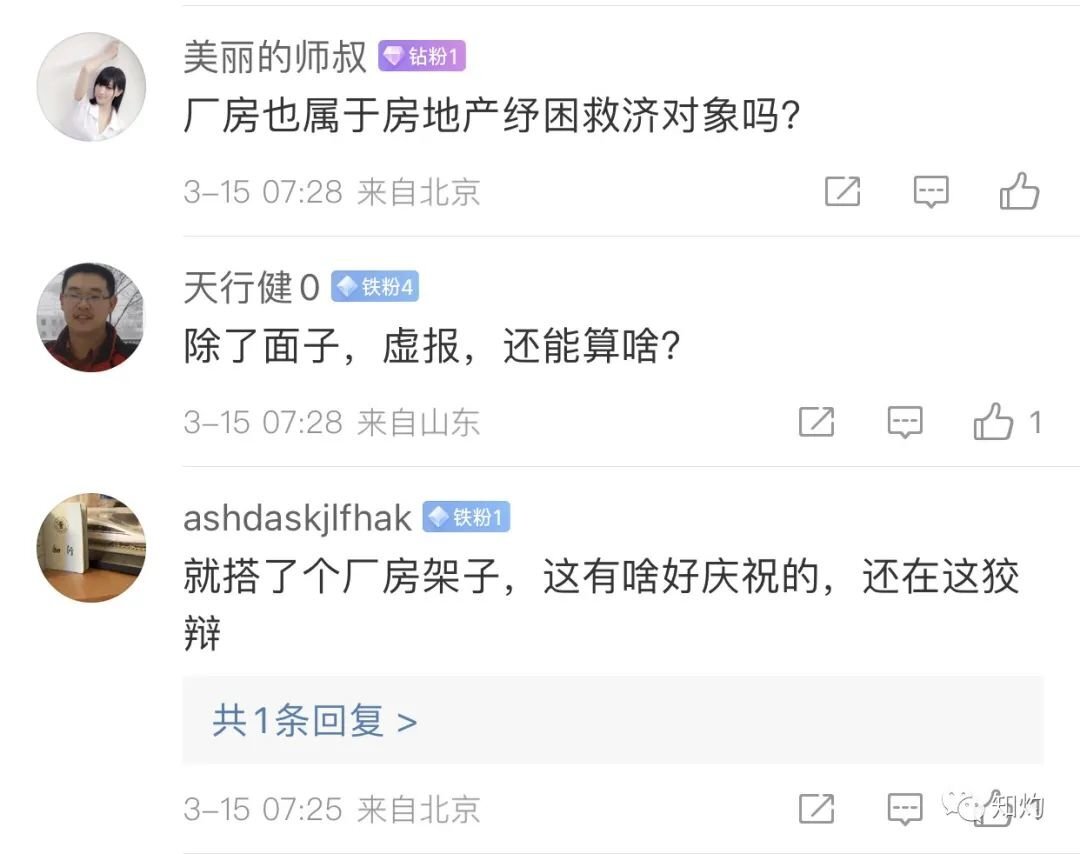Share 美丽的师叔's comment via repost icon
The height and width of the screenshot is (854, 1080).
(x=842, y=190)
